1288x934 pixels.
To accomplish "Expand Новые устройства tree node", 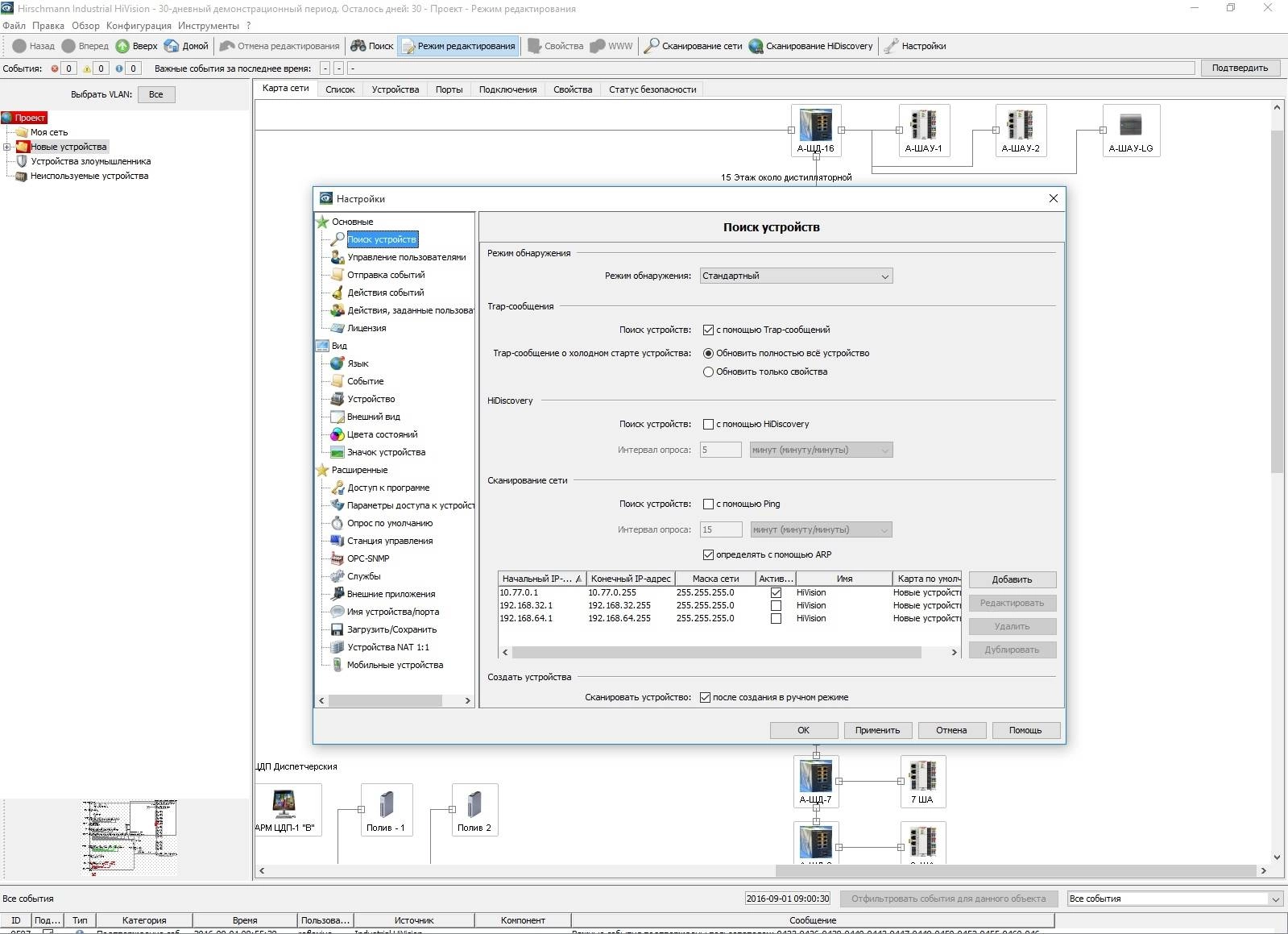I will (x=7, y=147).
